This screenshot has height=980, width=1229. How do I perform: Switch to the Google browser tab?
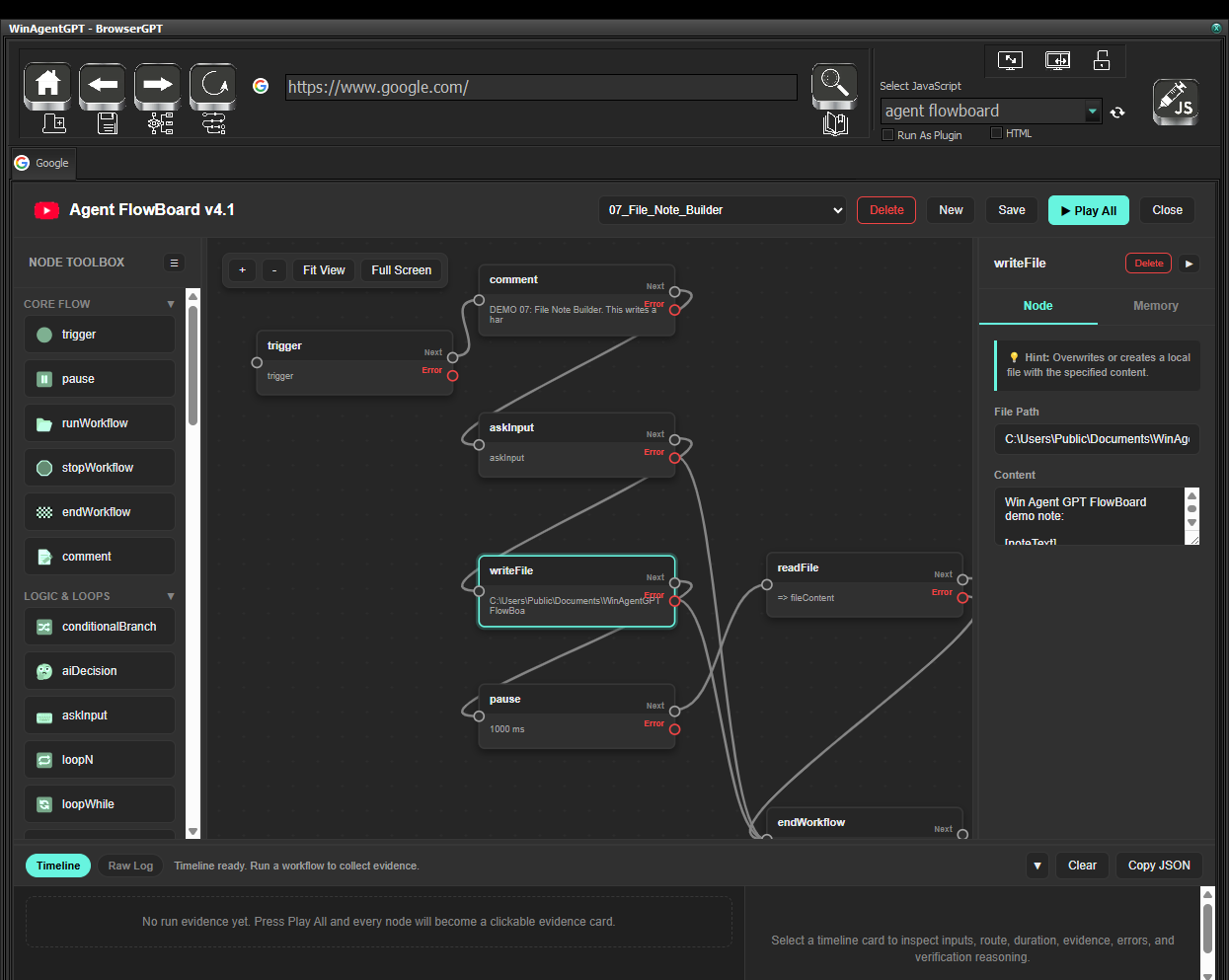43,163
